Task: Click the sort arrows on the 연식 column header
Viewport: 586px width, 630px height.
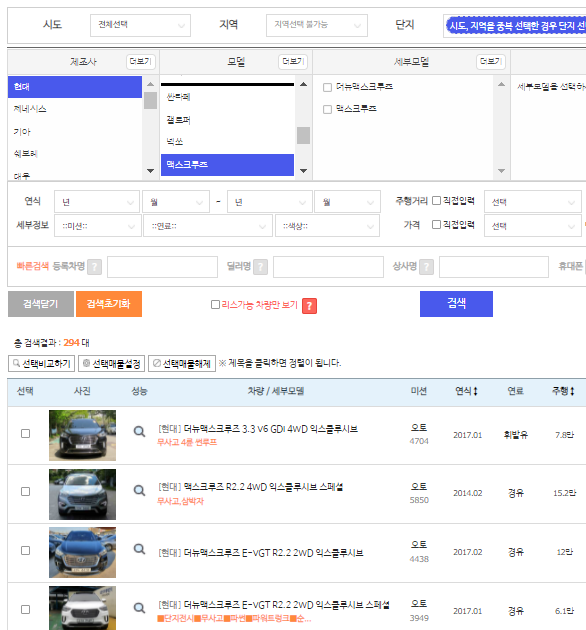Action: [475, 391]
